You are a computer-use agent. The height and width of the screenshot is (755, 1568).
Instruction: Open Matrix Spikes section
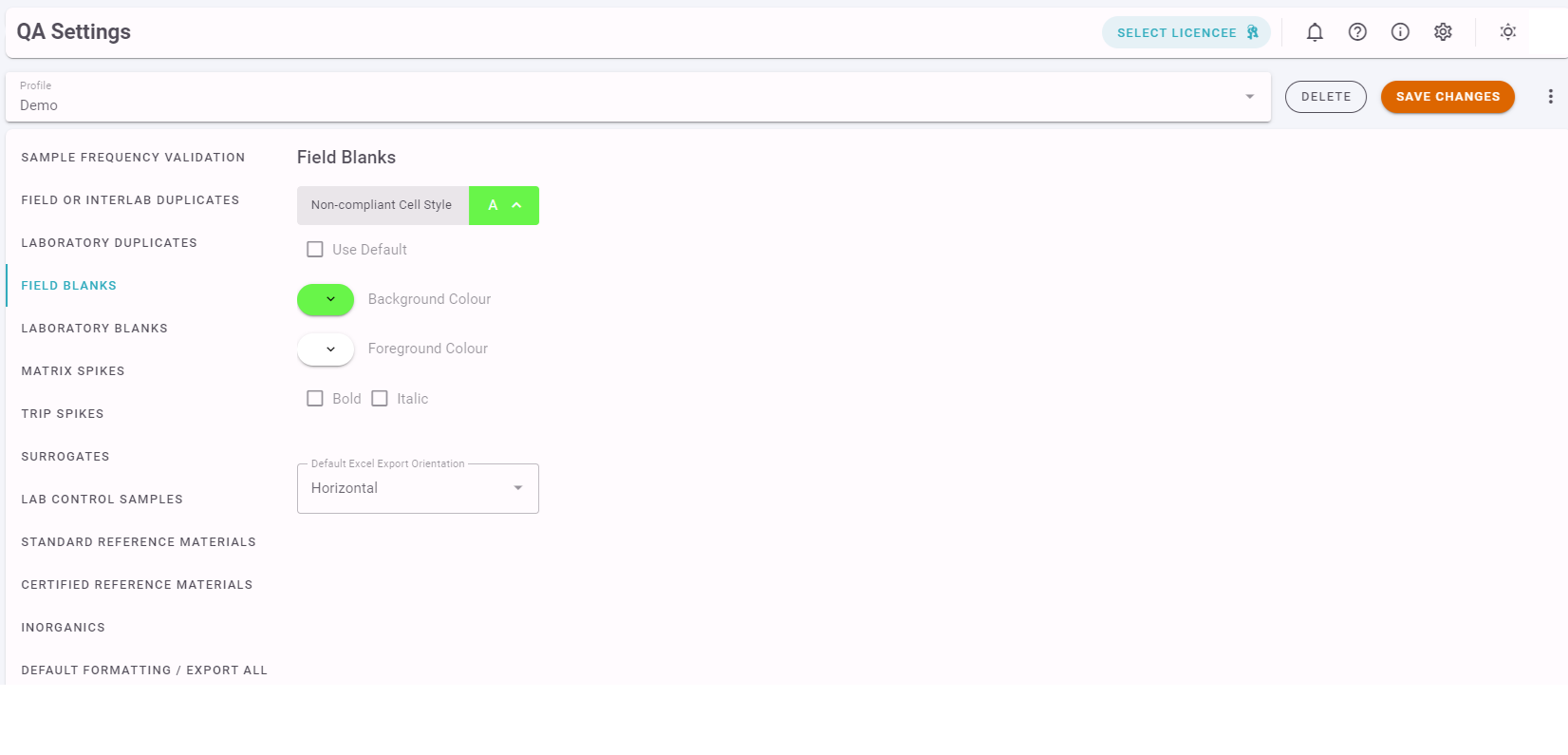[x=73, y=371]
